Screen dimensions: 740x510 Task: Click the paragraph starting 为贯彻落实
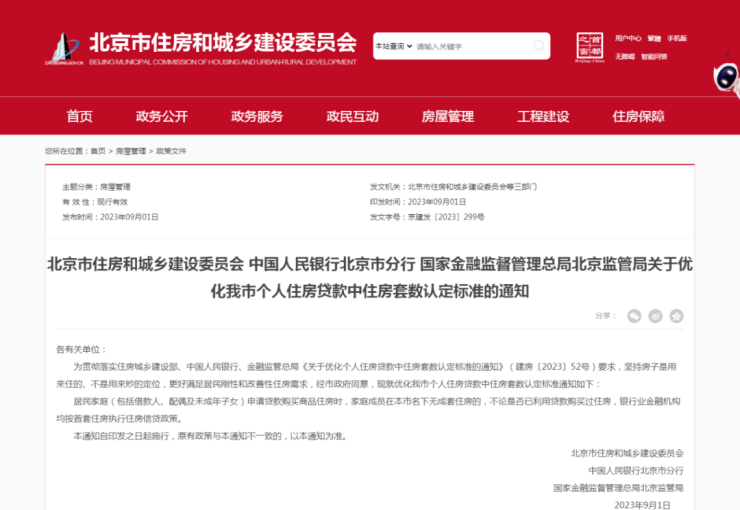point(367,376)
